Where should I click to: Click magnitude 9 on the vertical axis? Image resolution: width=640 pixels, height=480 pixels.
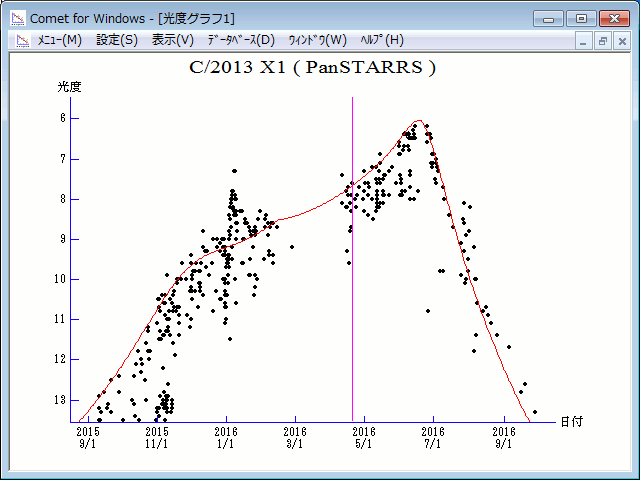[62, 239]
